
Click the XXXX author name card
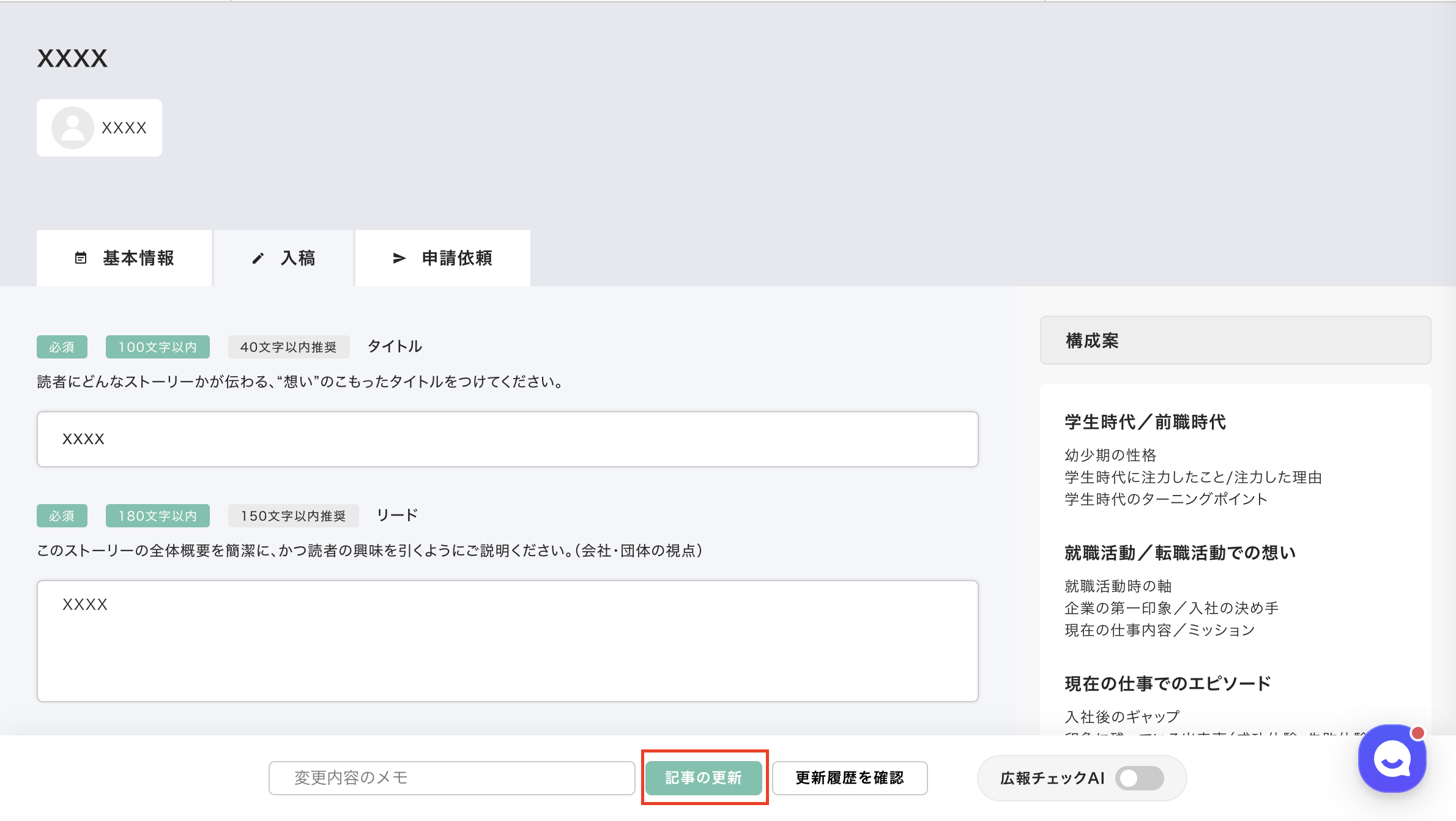click(x=99, y=128)
